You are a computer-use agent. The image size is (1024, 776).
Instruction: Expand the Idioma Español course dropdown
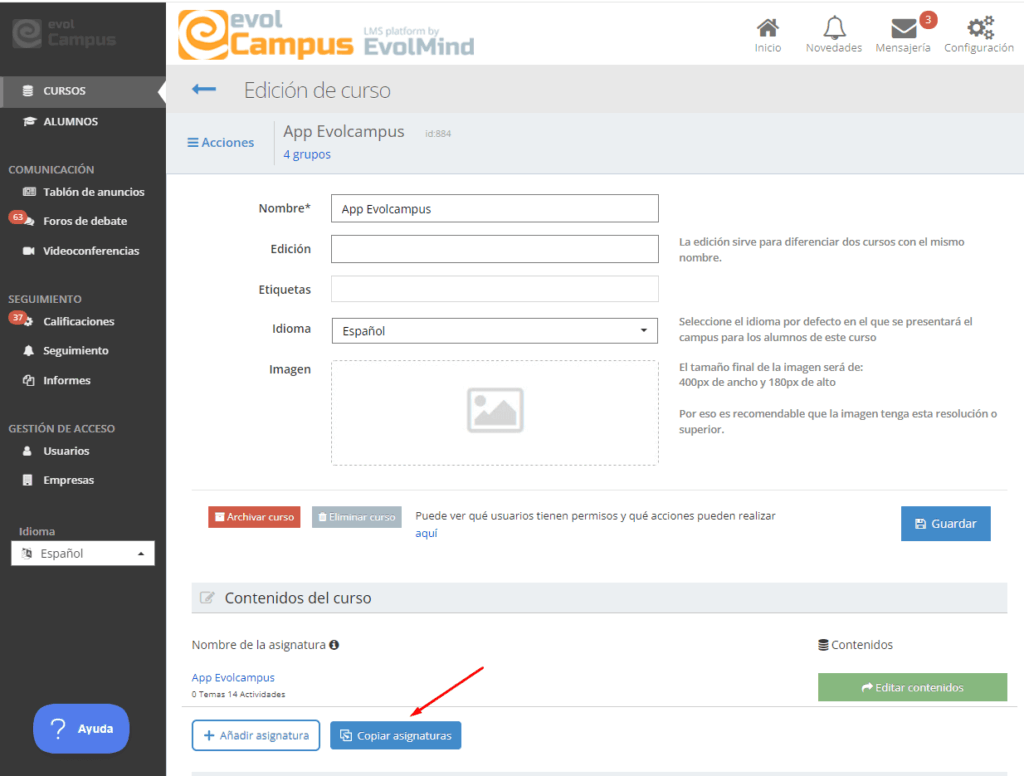tap(494, 330)
